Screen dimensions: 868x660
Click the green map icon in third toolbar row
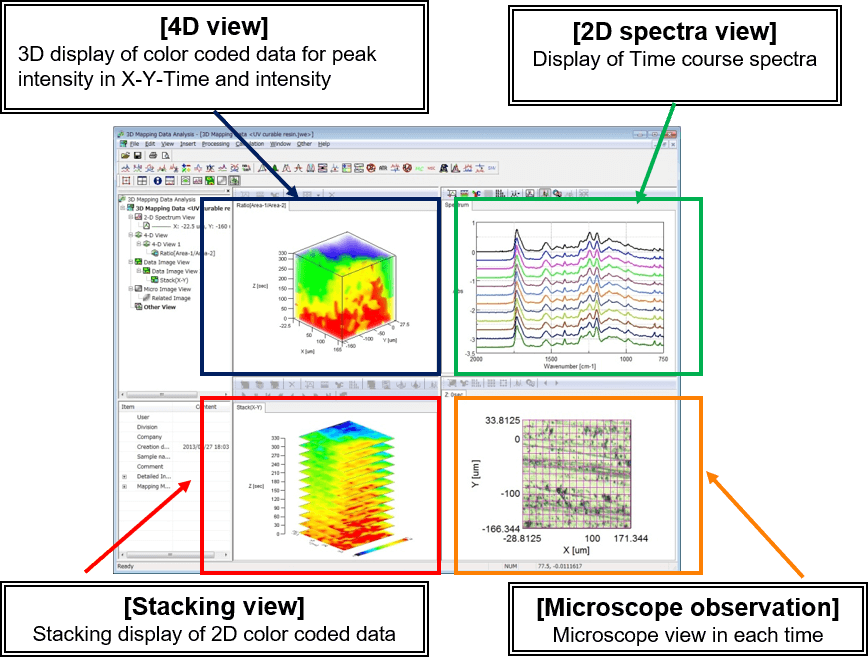pos(210,181)
